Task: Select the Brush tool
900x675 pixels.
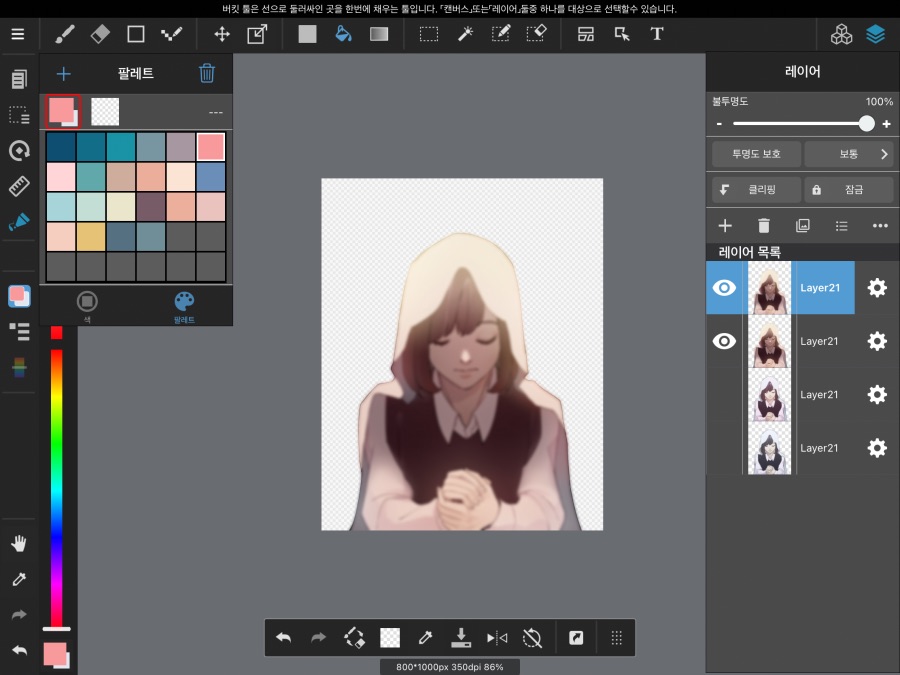Action: click(x=64, y=33)
